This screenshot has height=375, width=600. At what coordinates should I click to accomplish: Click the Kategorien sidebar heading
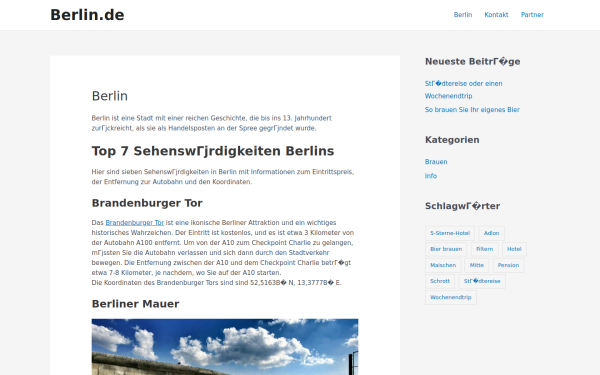452,140
